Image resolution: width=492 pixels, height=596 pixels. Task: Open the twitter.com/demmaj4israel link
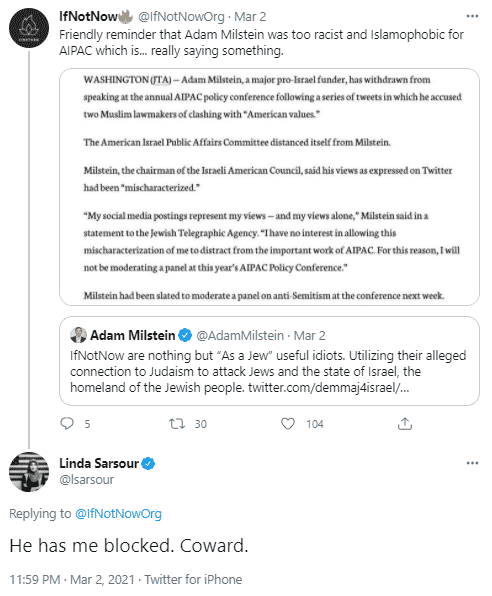click(329, 387)
